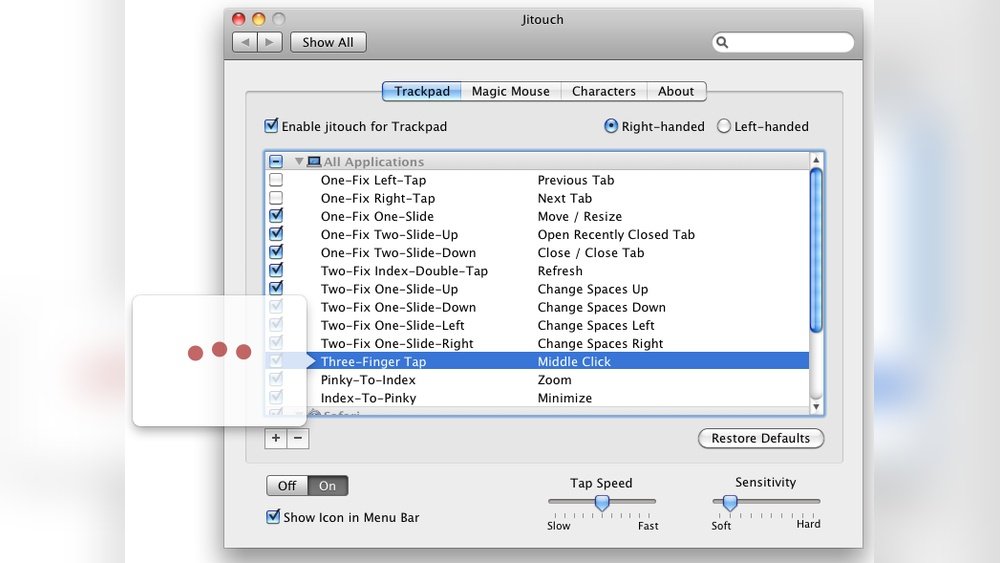
Task: Select the Three-Finger Tap row
Action: click(537, 362)
